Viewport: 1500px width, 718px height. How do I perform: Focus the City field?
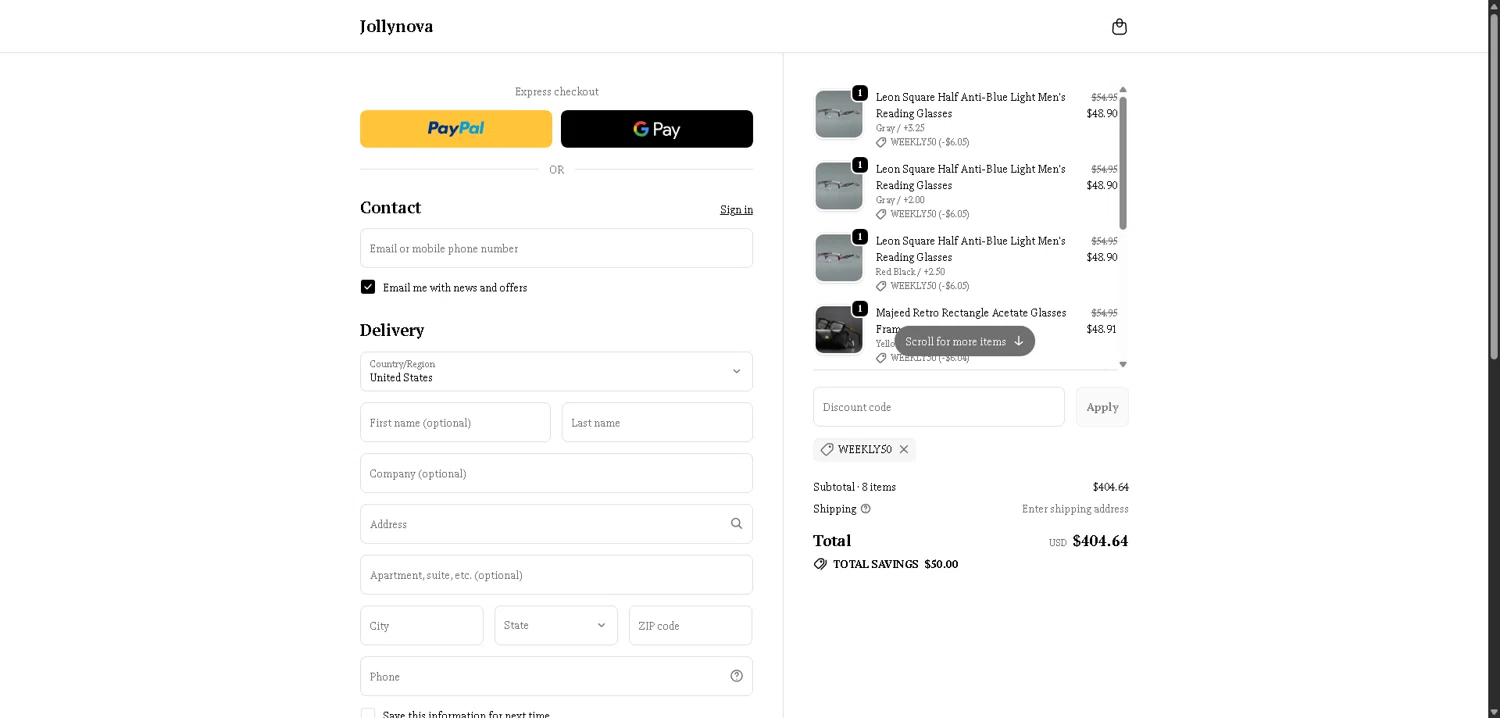coord(422,625)
